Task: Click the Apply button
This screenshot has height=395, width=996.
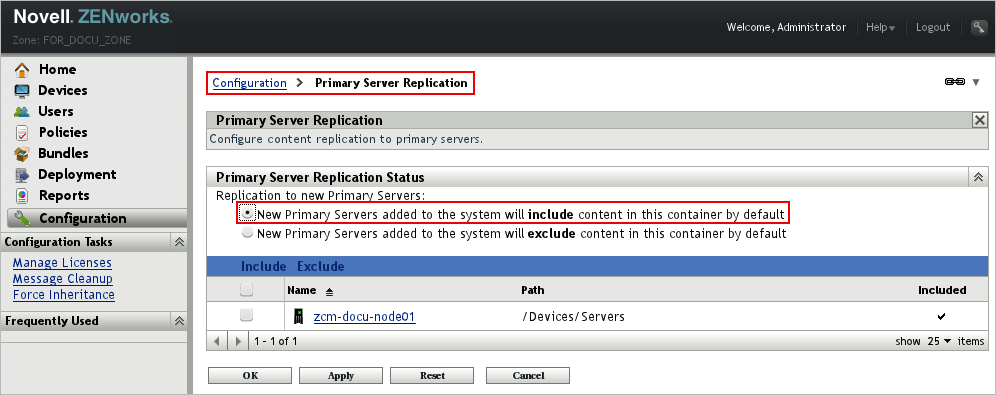Action: [x=340, y=375]
